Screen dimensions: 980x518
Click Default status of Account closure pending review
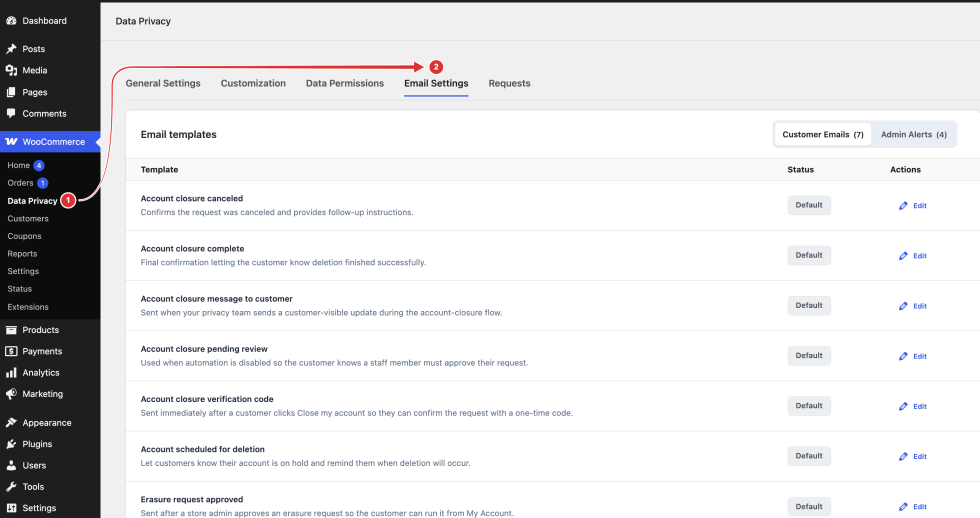pyautogui.click(x=809, y=356)
